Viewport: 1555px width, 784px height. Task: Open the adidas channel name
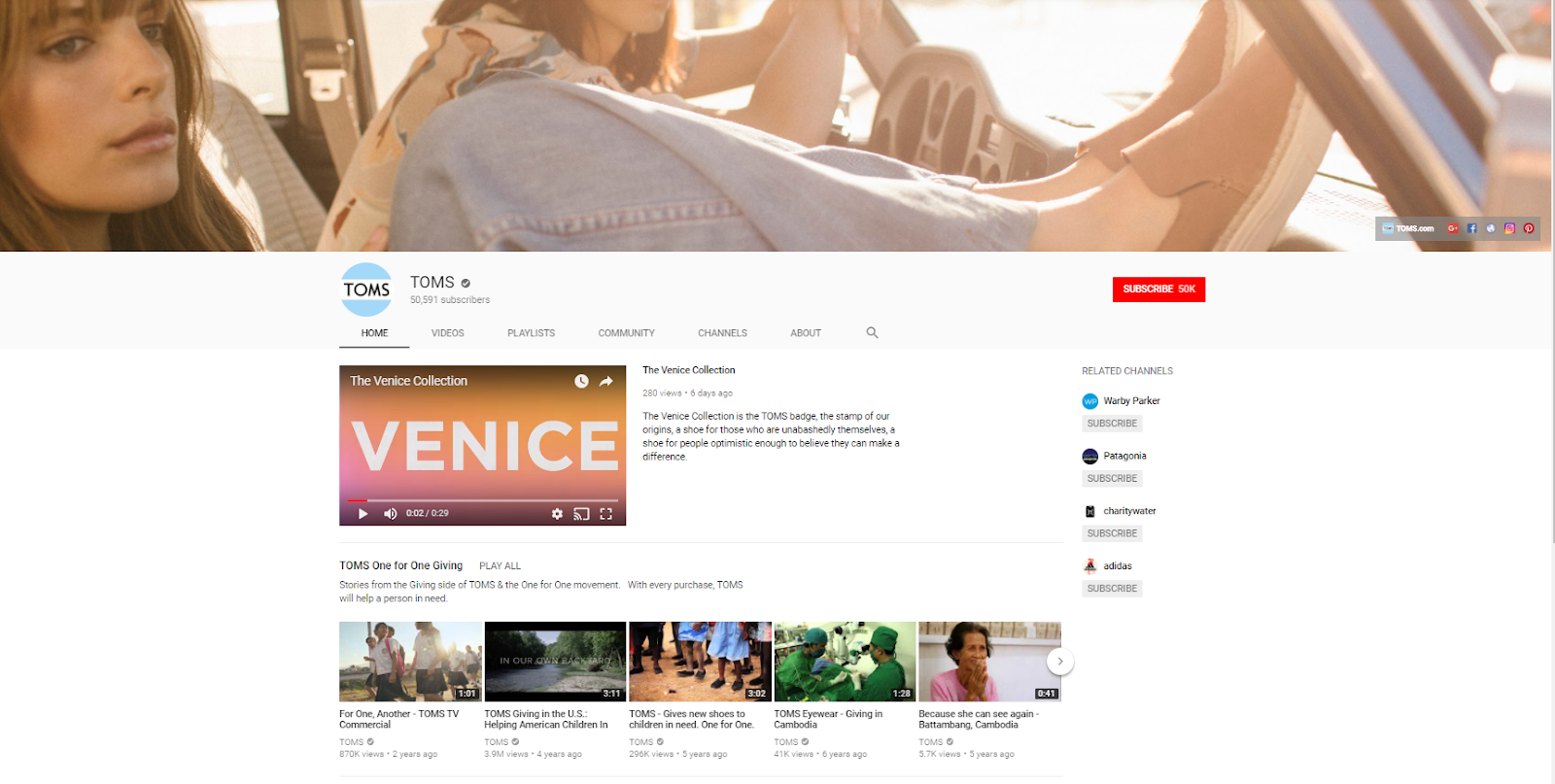[1118, 566]
